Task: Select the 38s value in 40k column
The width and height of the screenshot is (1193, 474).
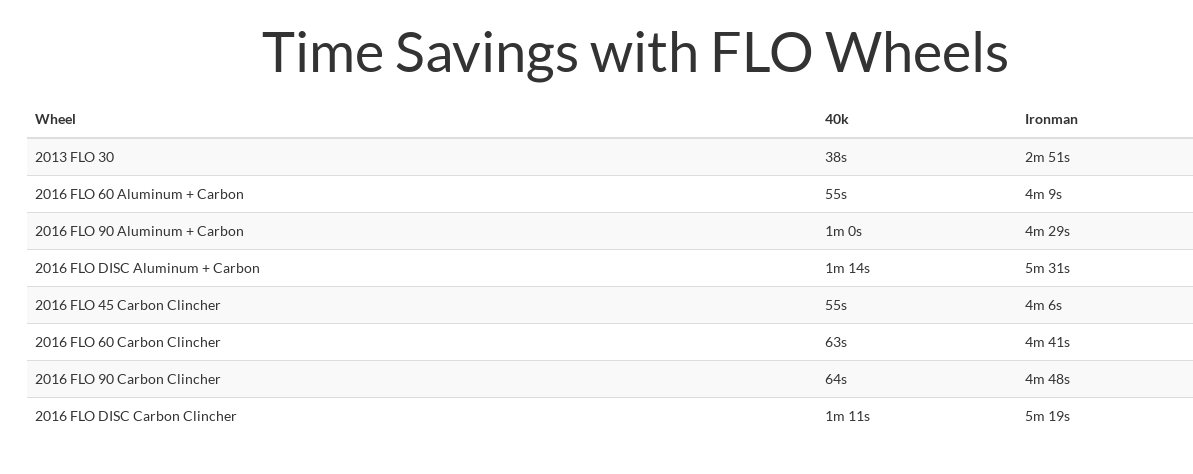Action: point(835,157)
